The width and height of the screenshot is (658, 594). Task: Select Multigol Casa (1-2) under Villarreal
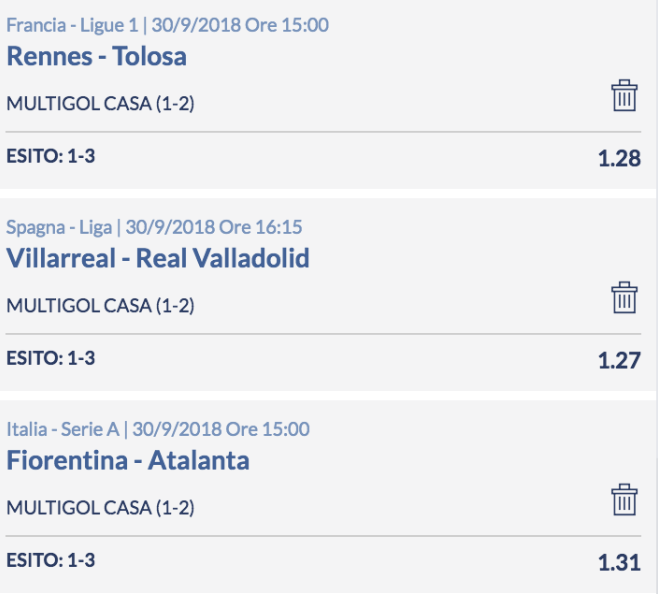[x=100, y=305]
